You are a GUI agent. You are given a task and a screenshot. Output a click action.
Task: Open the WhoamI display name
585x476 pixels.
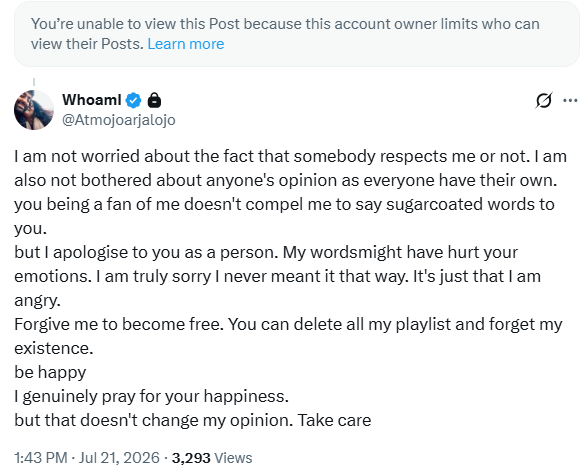coord(92,100)
